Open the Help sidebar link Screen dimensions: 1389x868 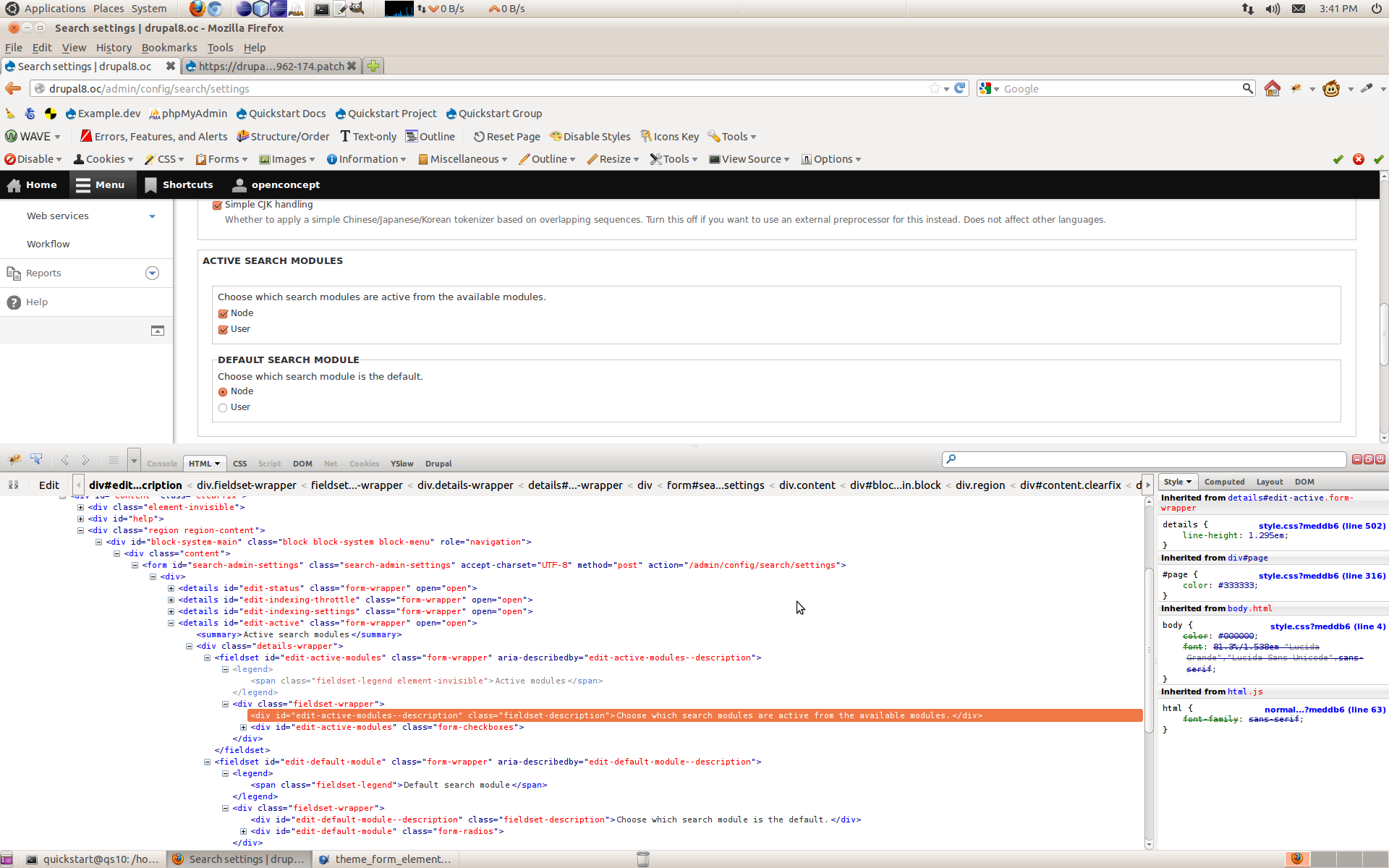(x=37, y=302)
